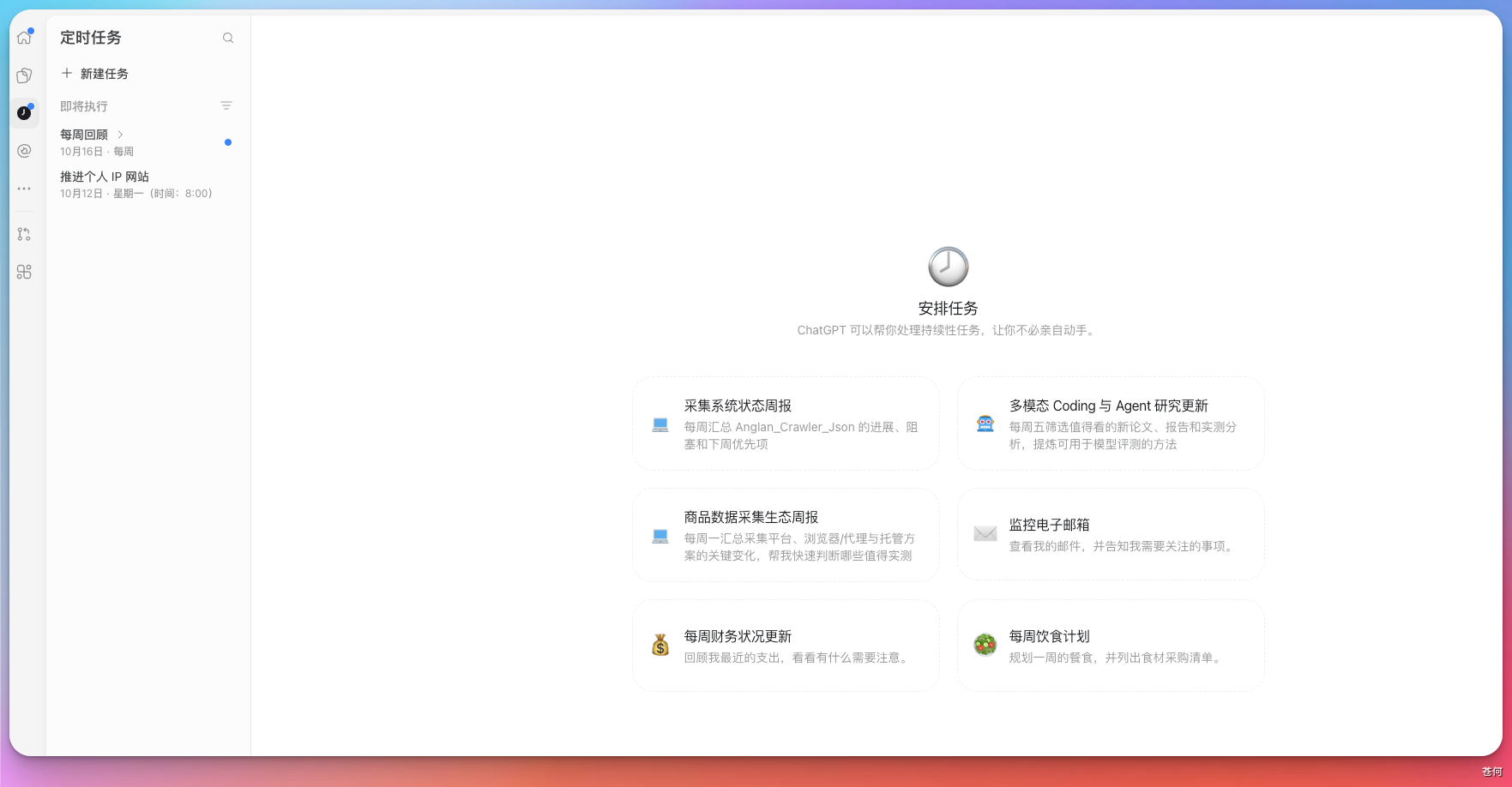Viewport: 1512px width, 787px height.
Task: Create a new task via 新建任务
Action: (x=94, y=74)
